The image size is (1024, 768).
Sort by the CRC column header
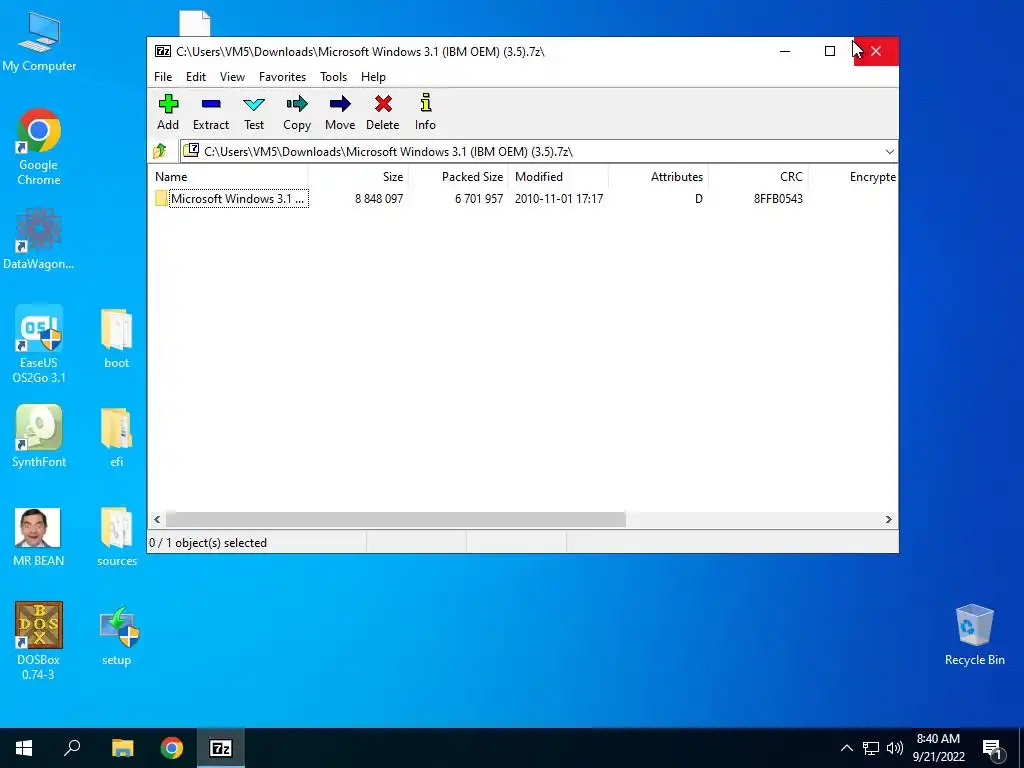[759, 177]
